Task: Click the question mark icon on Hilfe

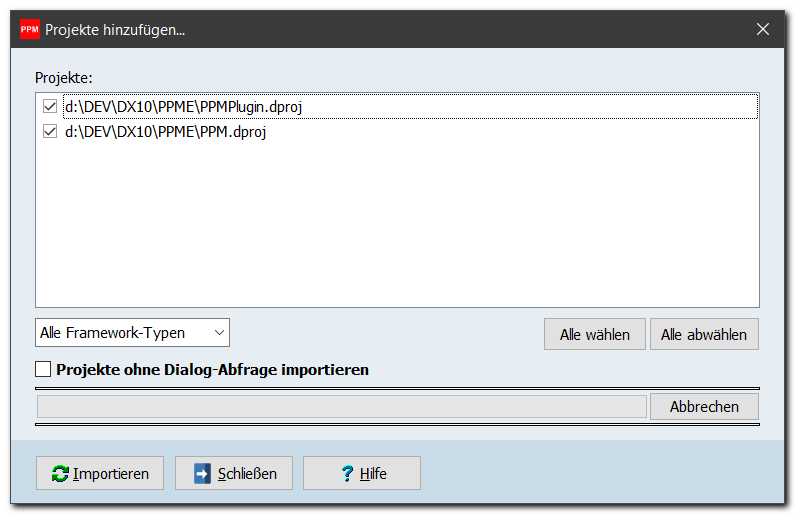Action: click(x=347, y=474)
